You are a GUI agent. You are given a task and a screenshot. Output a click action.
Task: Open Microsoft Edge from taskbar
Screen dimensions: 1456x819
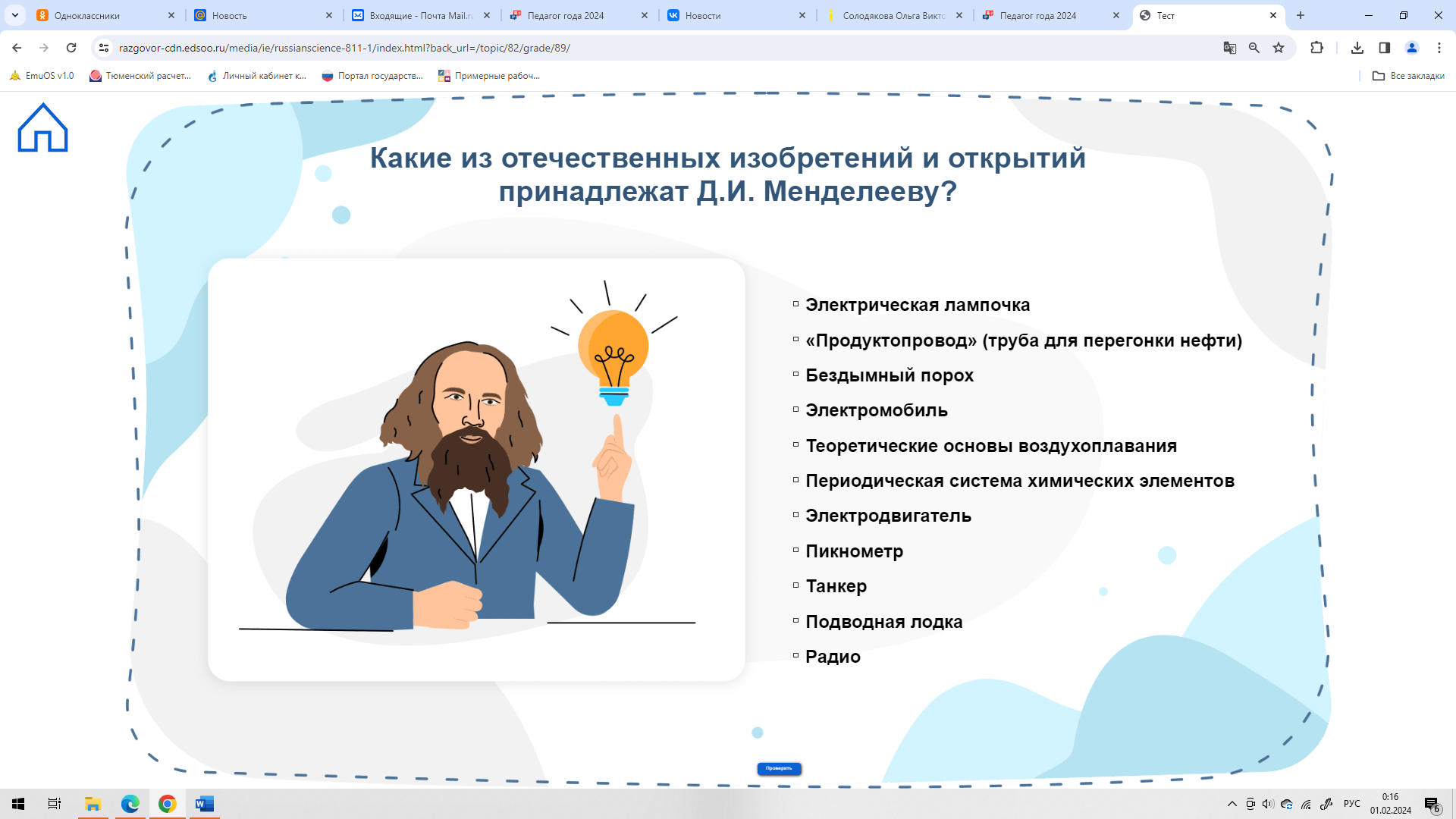[130, 804]
